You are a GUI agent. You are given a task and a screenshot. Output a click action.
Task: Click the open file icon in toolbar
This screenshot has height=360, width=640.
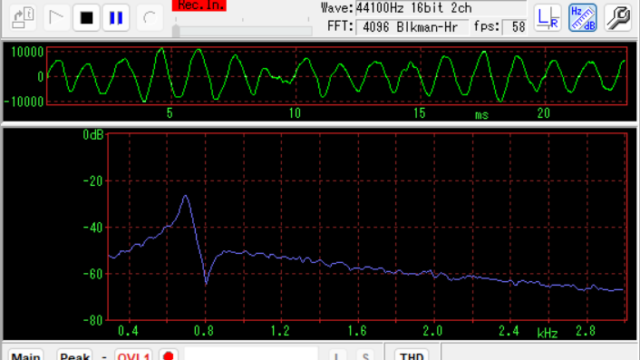tap(23, 18)
